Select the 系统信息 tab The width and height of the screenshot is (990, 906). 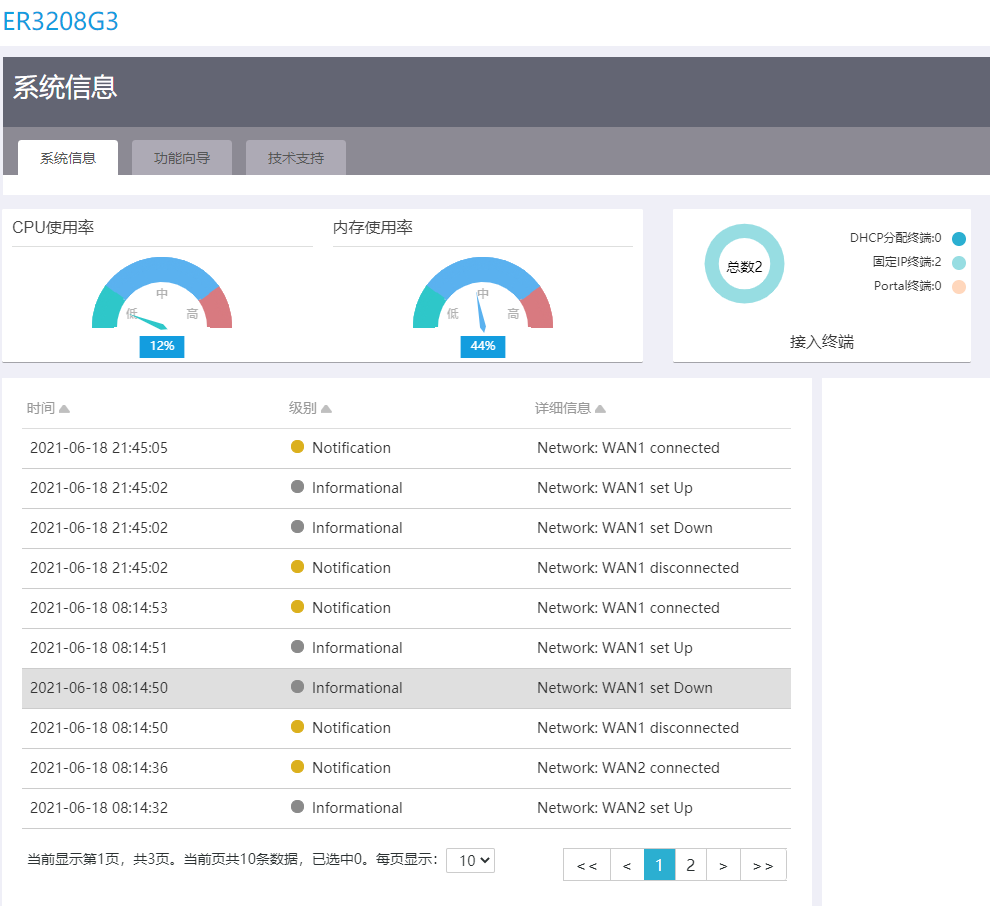point(68,158)
